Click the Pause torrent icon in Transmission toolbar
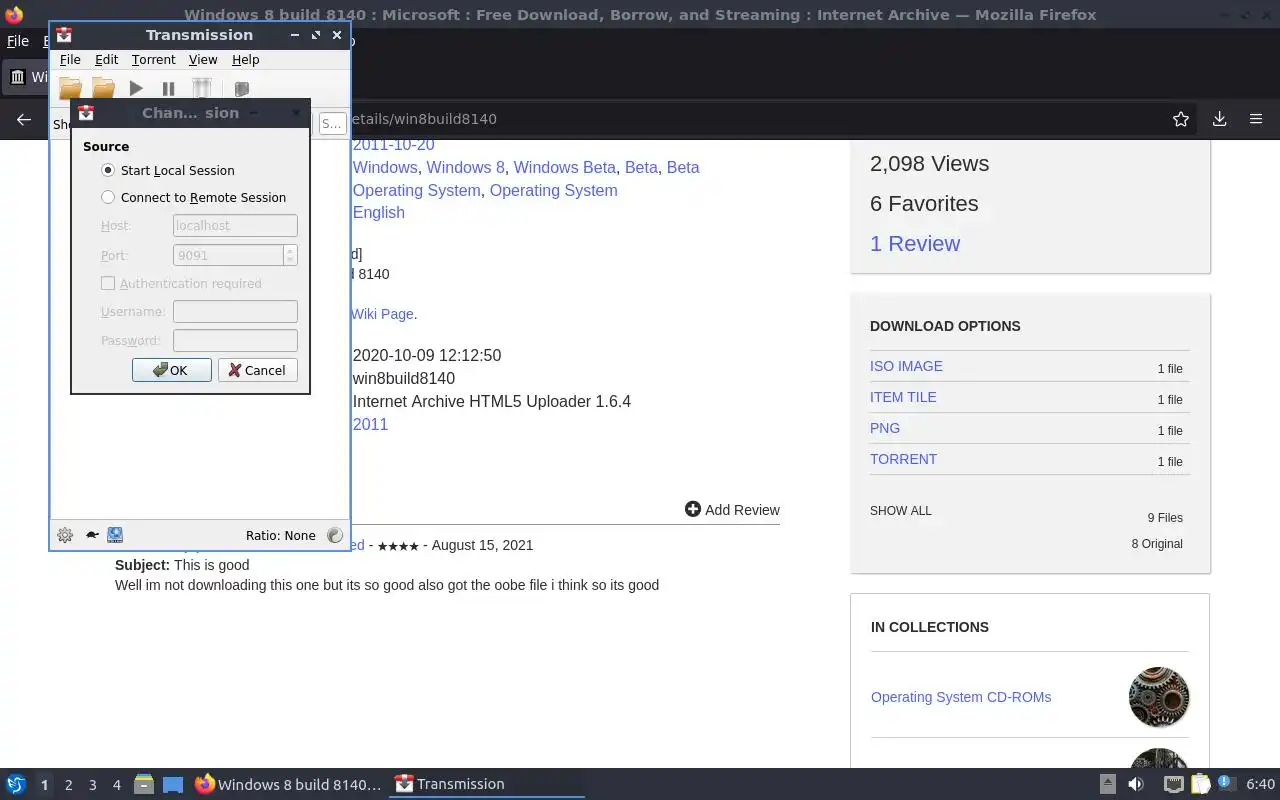 tap(168, 89)
